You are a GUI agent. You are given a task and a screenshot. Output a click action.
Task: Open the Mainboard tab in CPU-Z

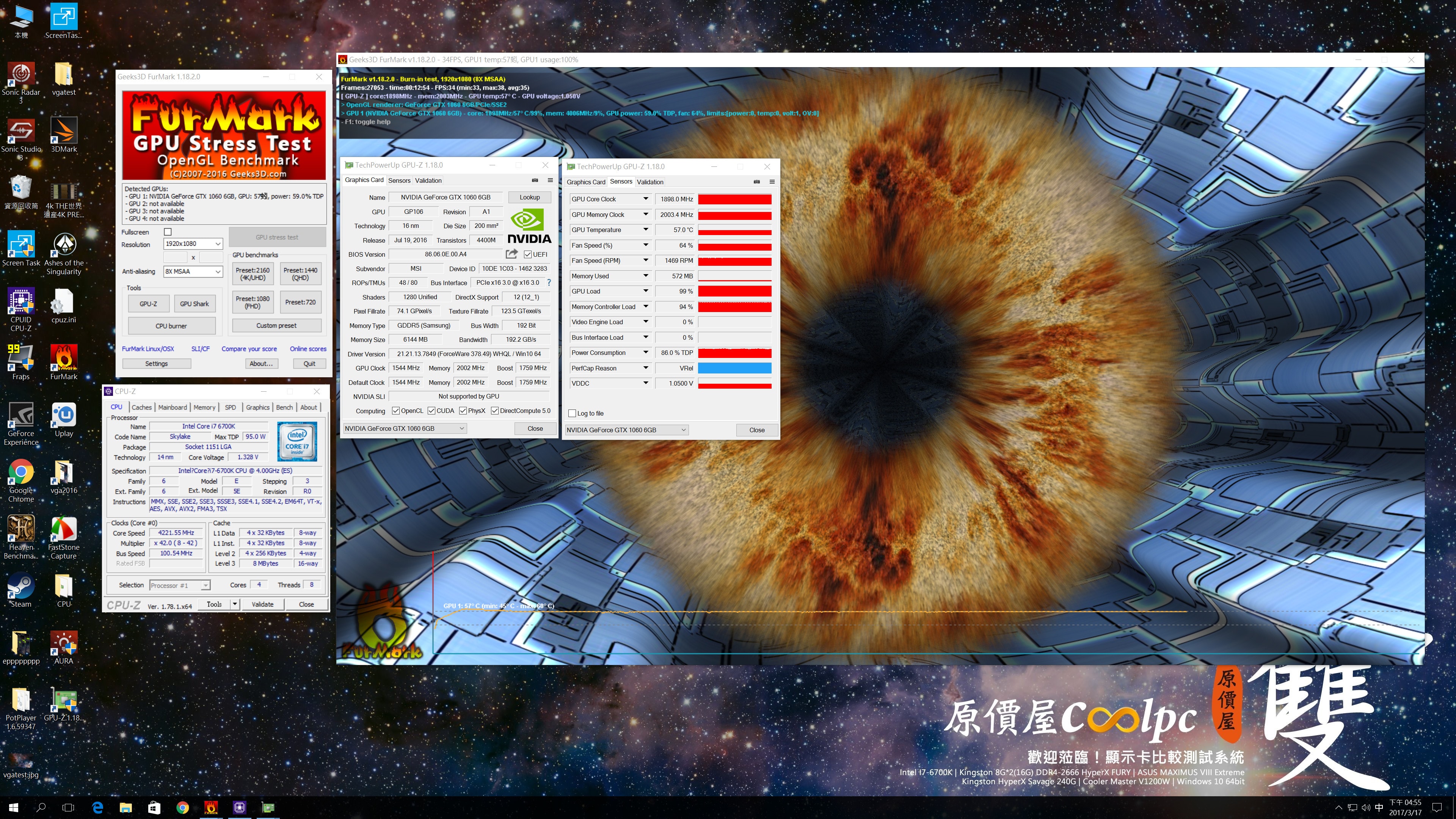click(173, 407)
